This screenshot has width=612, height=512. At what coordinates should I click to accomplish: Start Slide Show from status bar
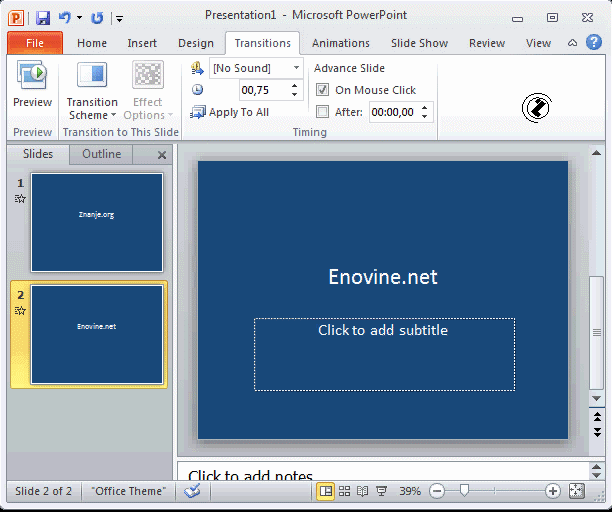pos(381,491)
